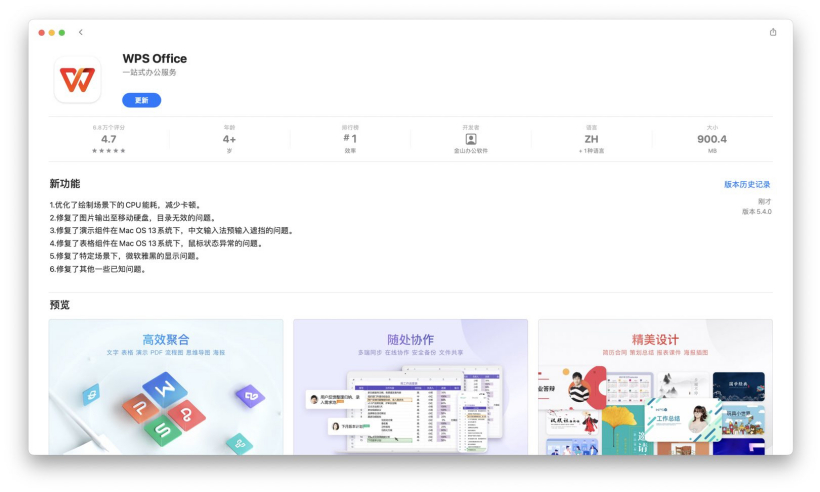Screen dimensions: 820x492
Task: Click the developer person icon
Action: (470, 139)
